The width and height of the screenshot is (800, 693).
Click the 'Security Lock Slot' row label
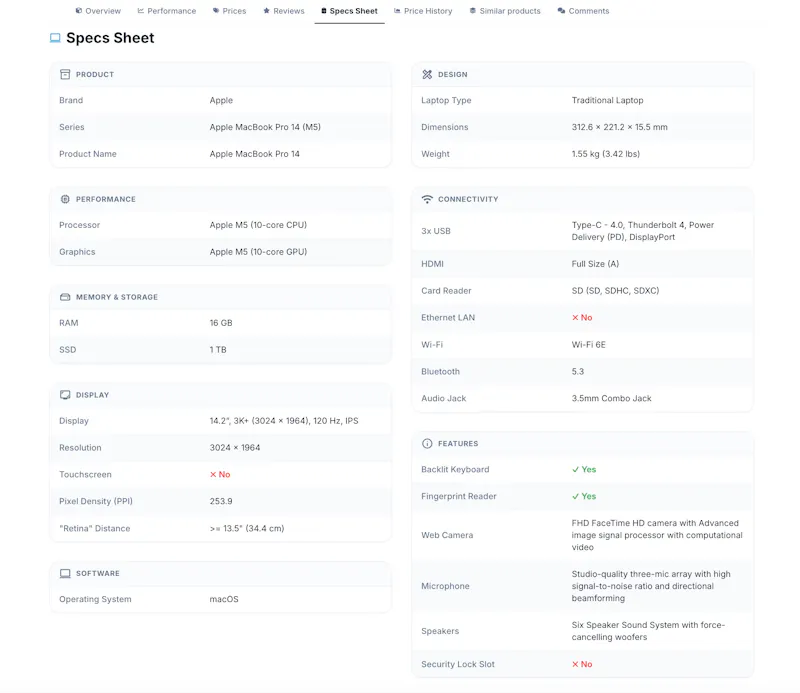click(x=458, y=664)
